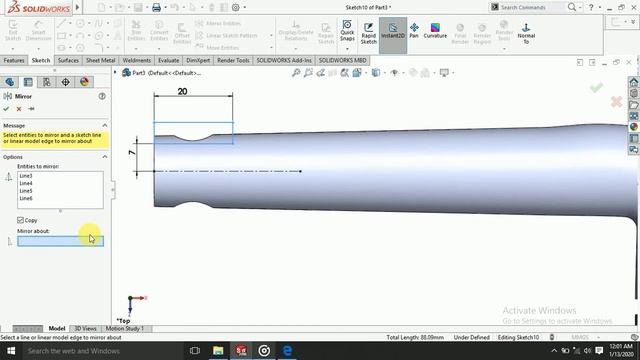The height and width of the screenshot is (360, 640).
Task: Collapse the Message section
Action: [104, 125]
